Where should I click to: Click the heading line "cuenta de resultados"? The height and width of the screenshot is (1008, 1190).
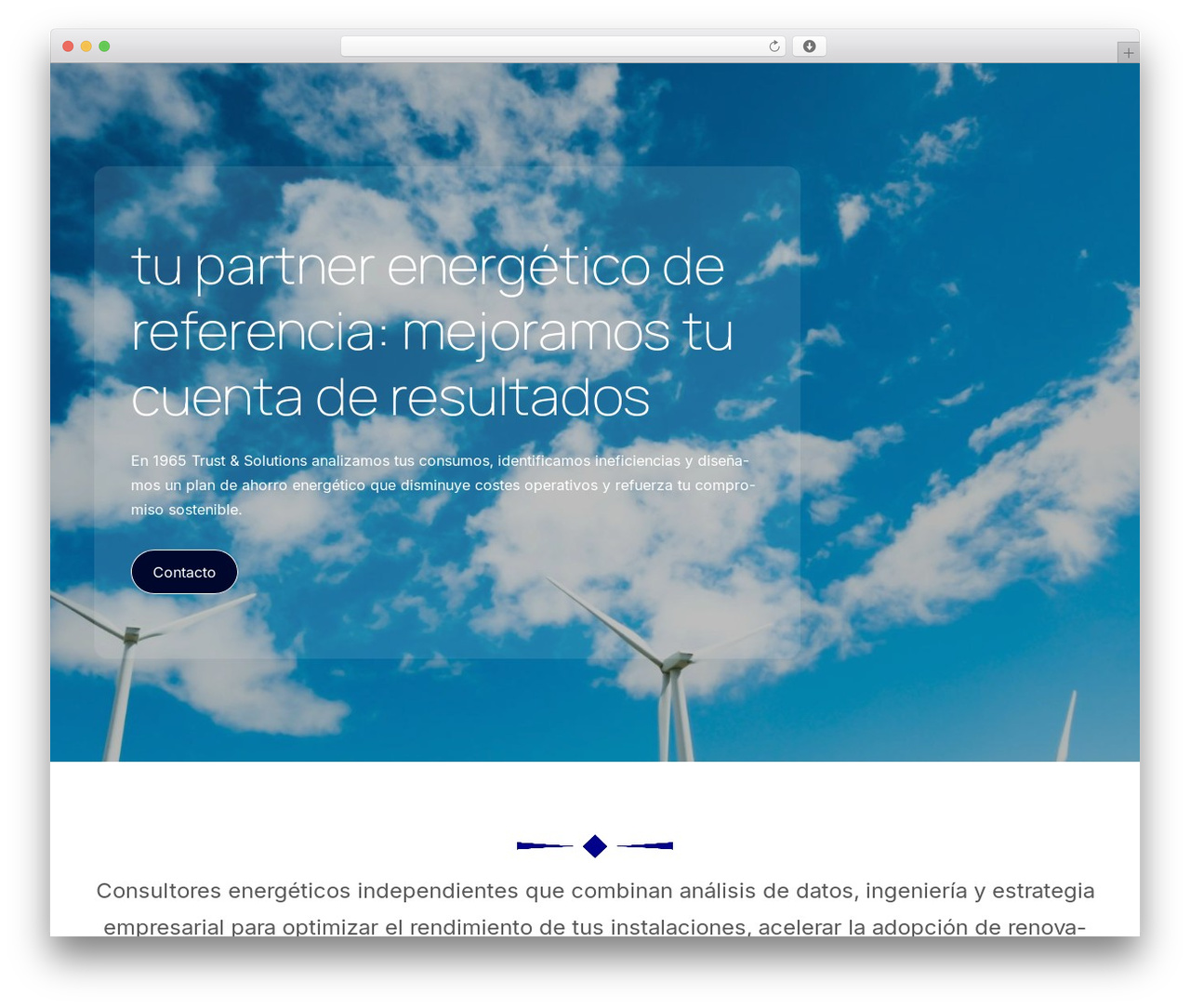390,397
